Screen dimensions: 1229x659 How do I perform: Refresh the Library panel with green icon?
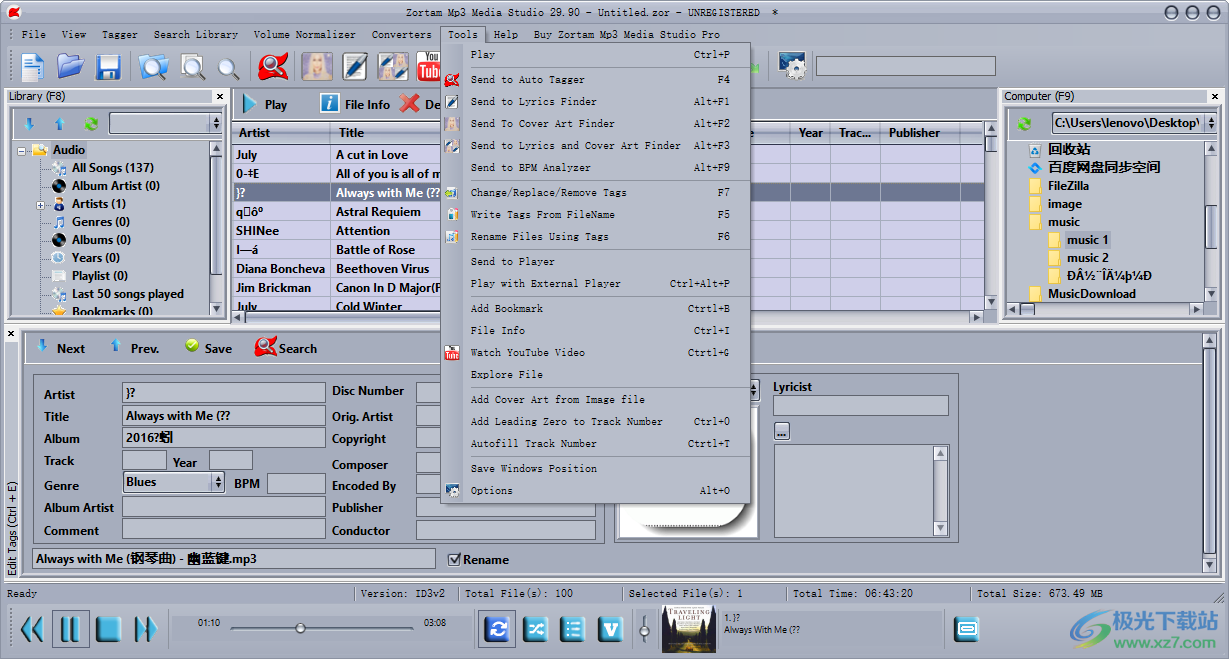[91, 124]
